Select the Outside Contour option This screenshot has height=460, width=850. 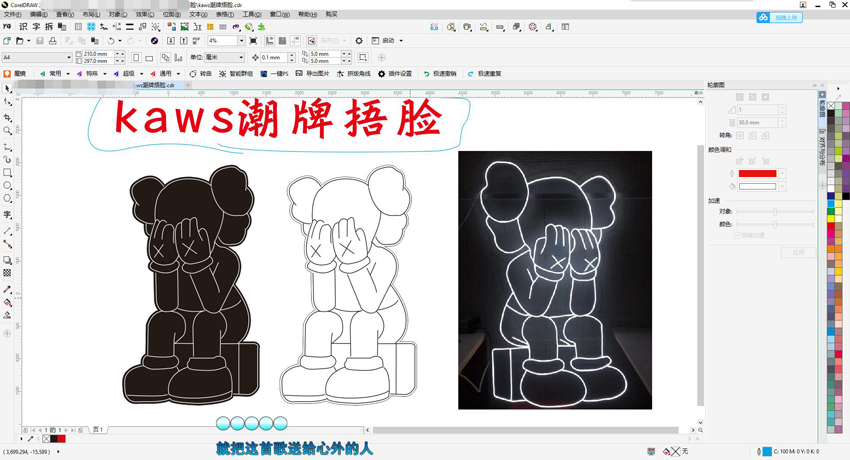(x=765, y=96)
